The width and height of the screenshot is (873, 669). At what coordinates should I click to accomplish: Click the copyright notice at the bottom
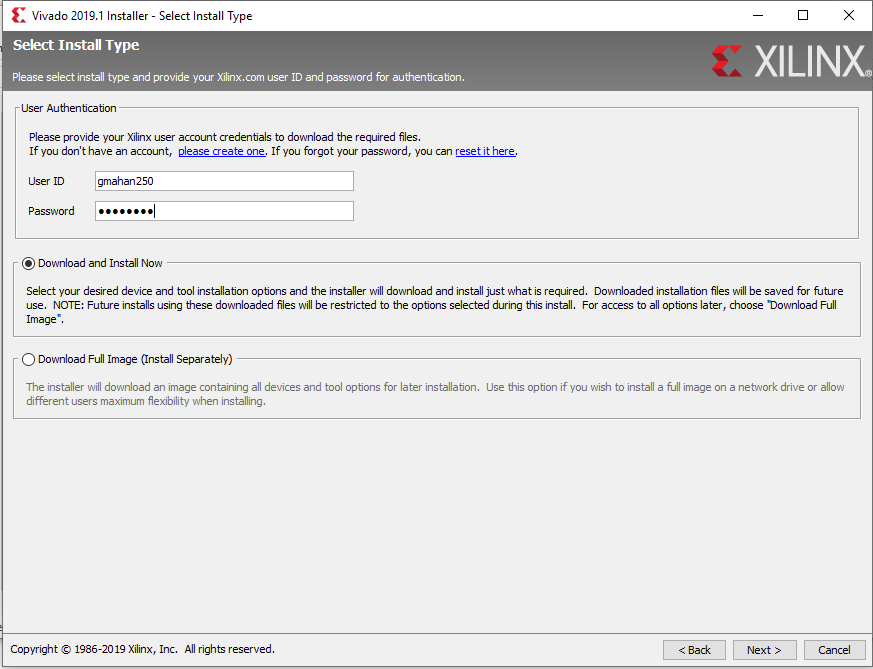[143, 649]
